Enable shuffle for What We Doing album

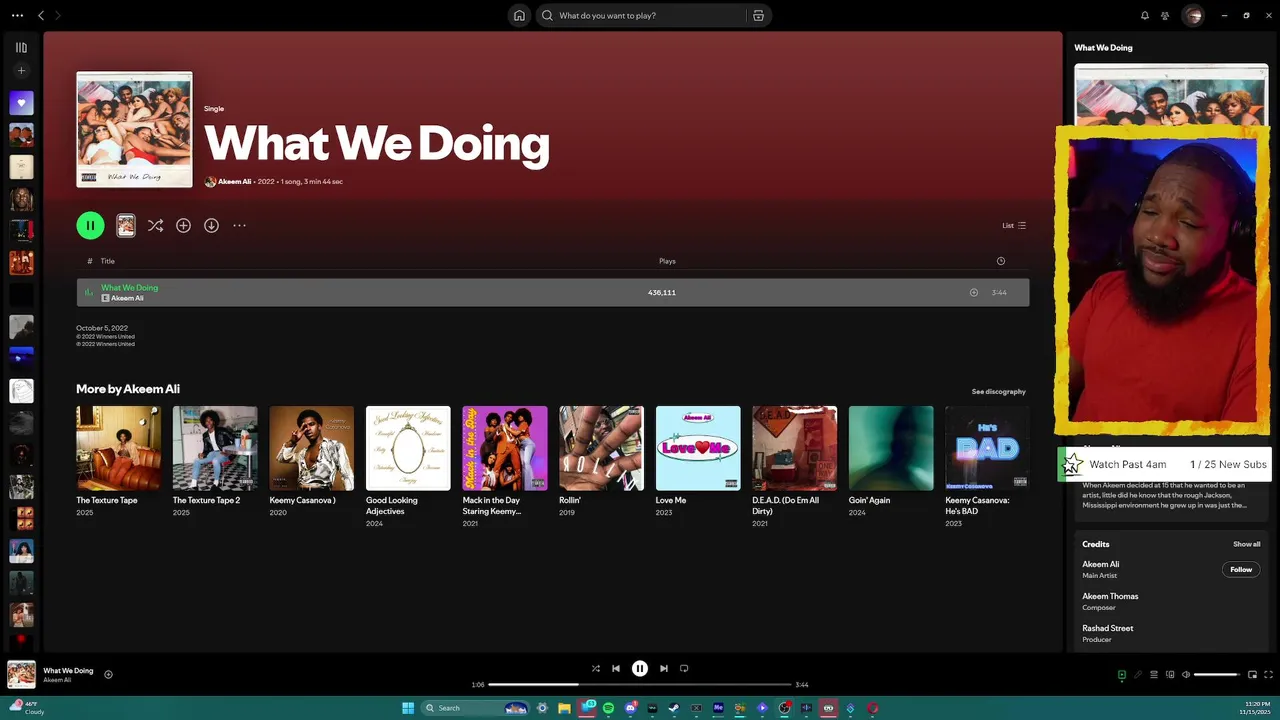point(155,226)
